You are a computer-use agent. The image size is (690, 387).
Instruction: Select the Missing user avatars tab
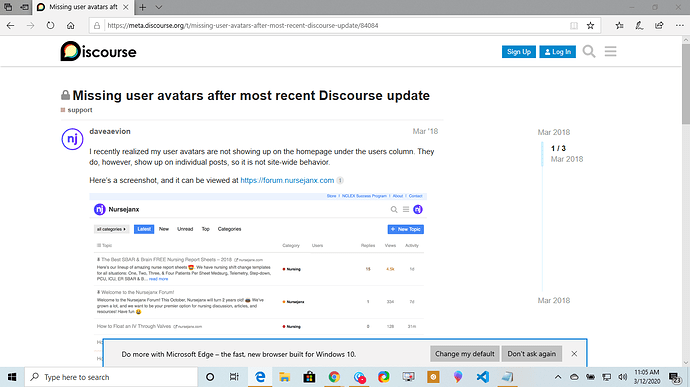click(x=83, y=7)
